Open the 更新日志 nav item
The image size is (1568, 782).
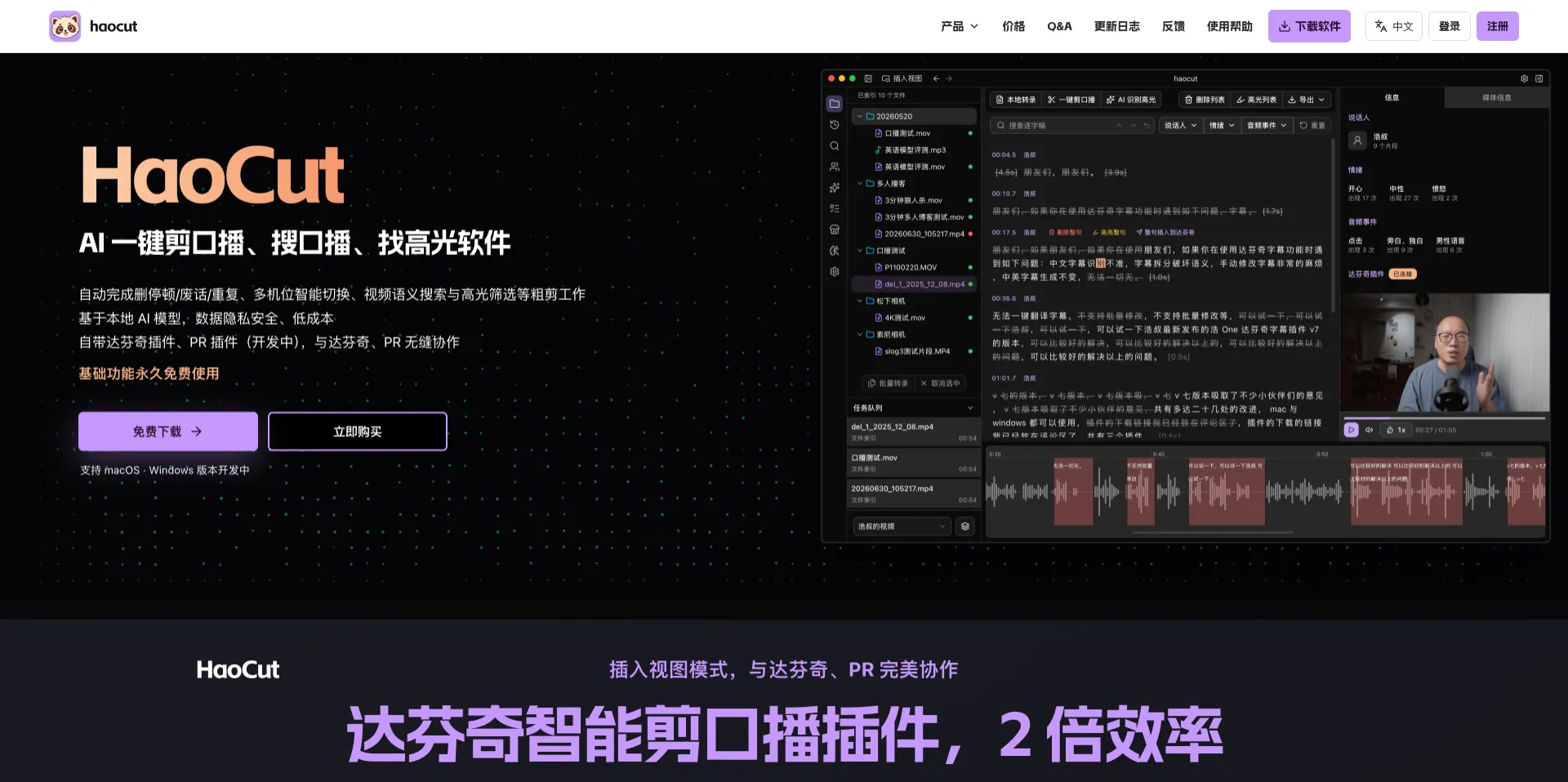(x=1116, y=26)
